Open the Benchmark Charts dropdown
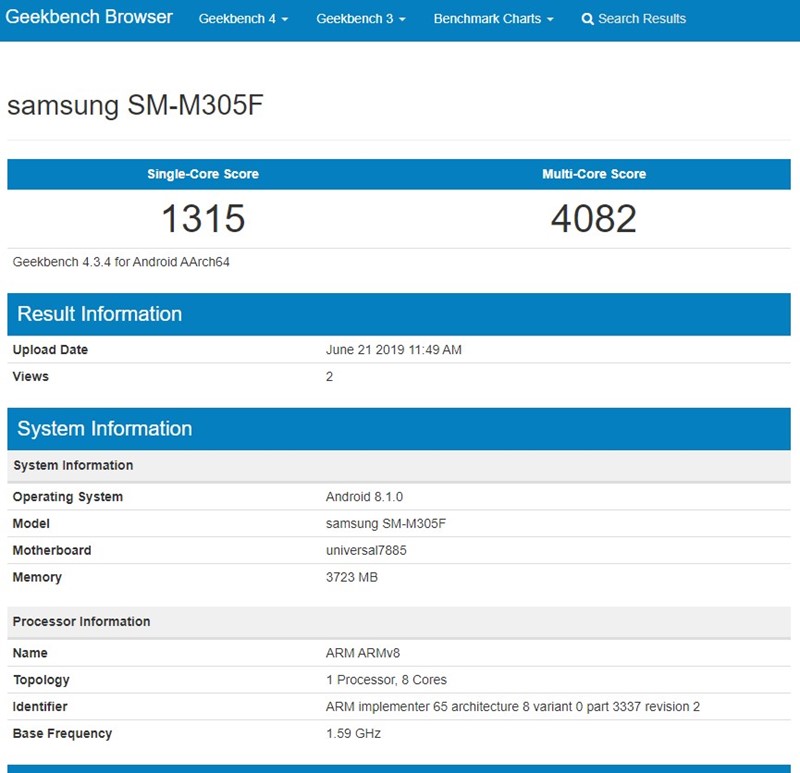The height and width of the screenshot is (773, 800). pyautogui.click(x=493, y=19)
